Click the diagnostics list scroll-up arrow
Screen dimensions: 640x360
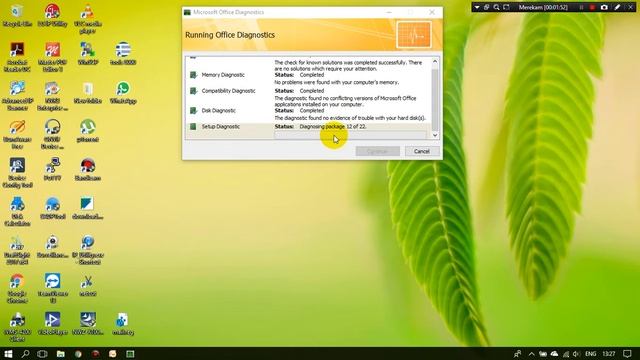[x=435, y=62]
